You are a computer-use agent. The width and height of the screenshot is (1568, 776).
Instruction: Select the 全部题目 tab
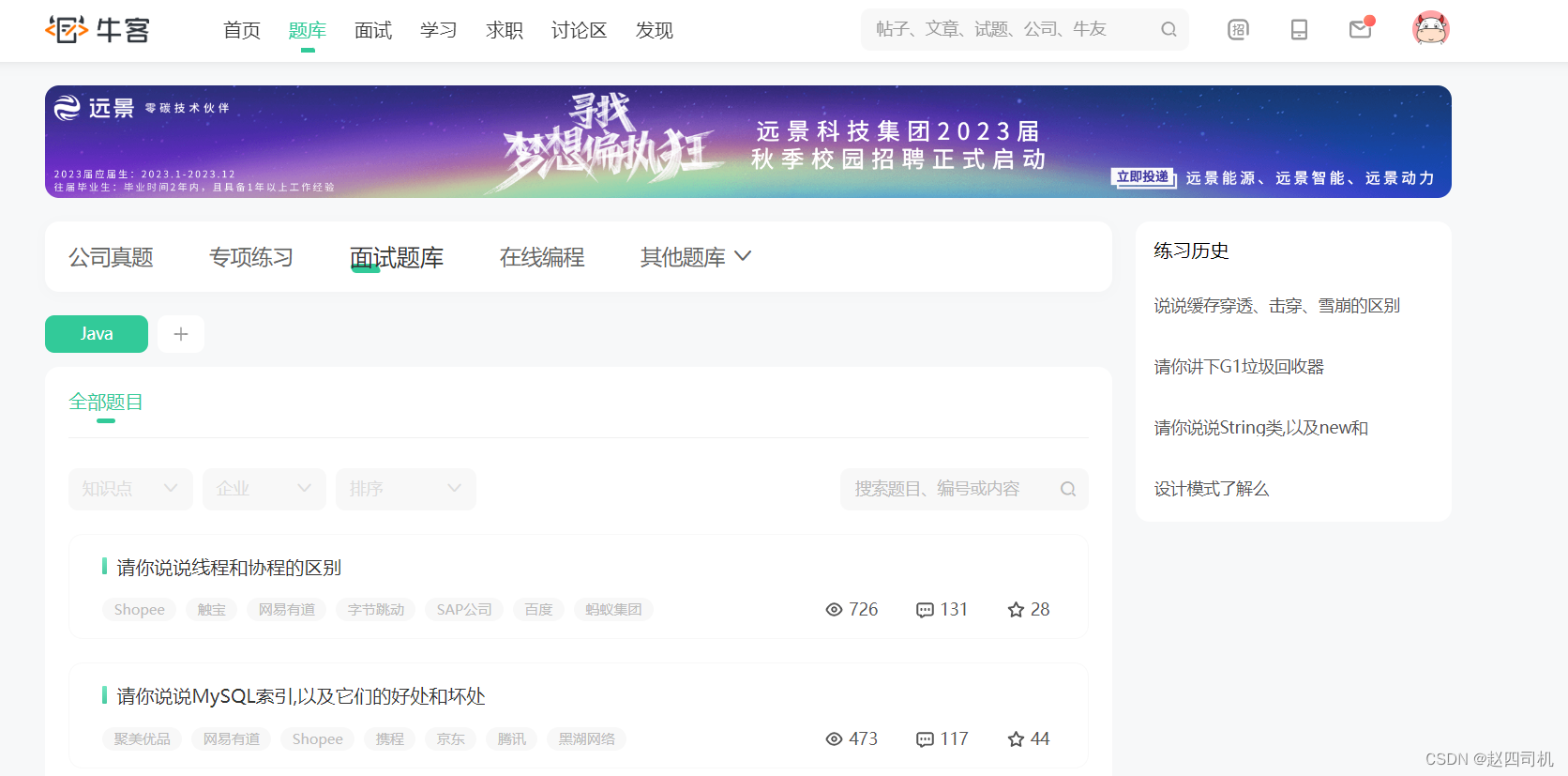pos(106,402)
